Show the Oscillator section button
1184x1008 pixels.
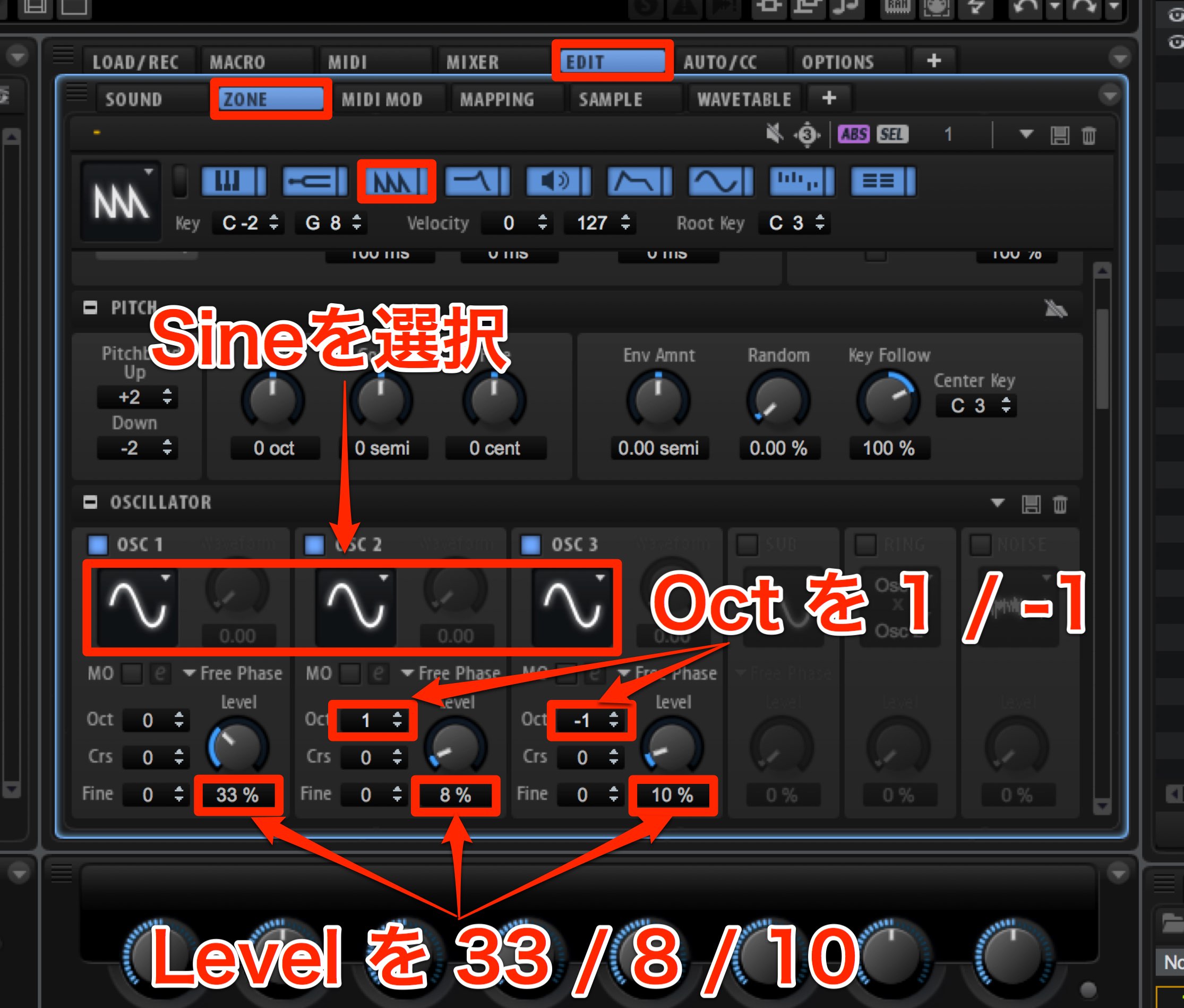[x=397, y=182]
